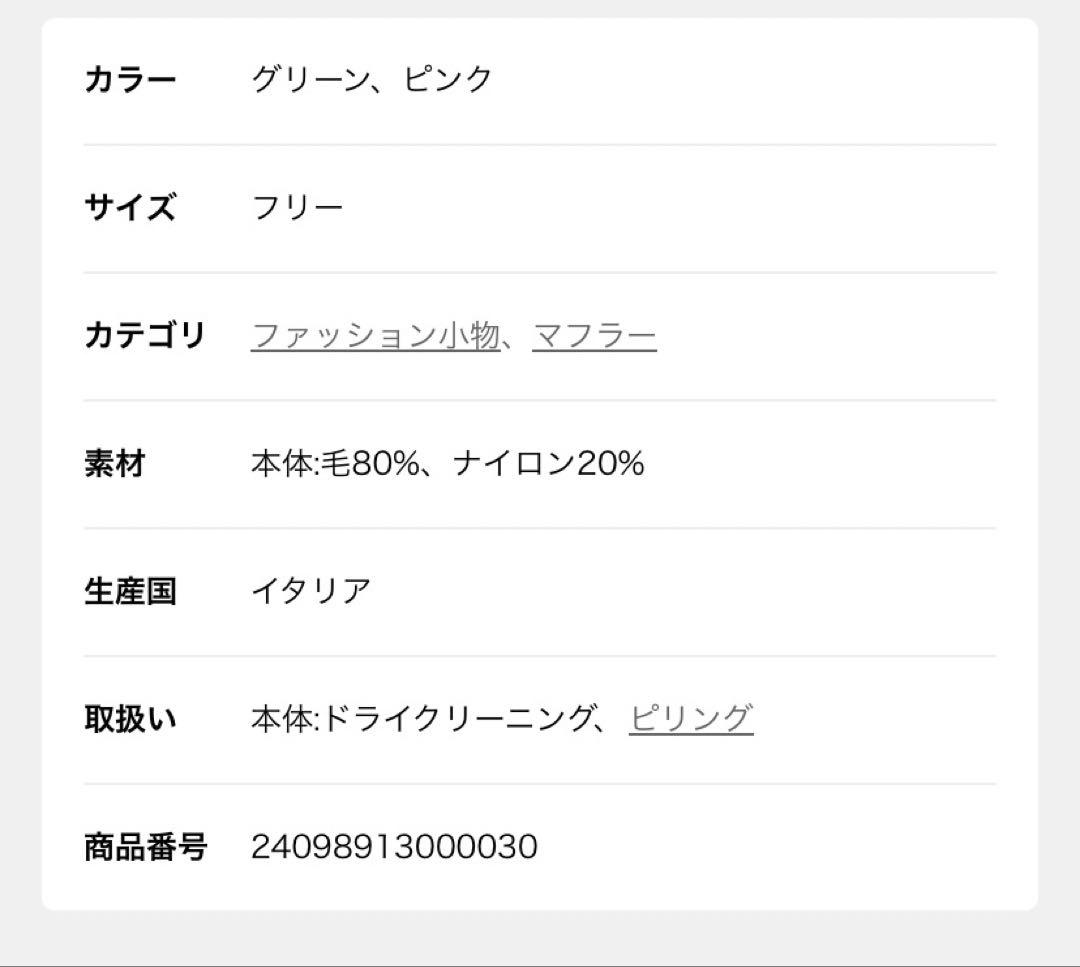
Task: Click 本体 prefix in the 素材 row
Action: [281, 464]
